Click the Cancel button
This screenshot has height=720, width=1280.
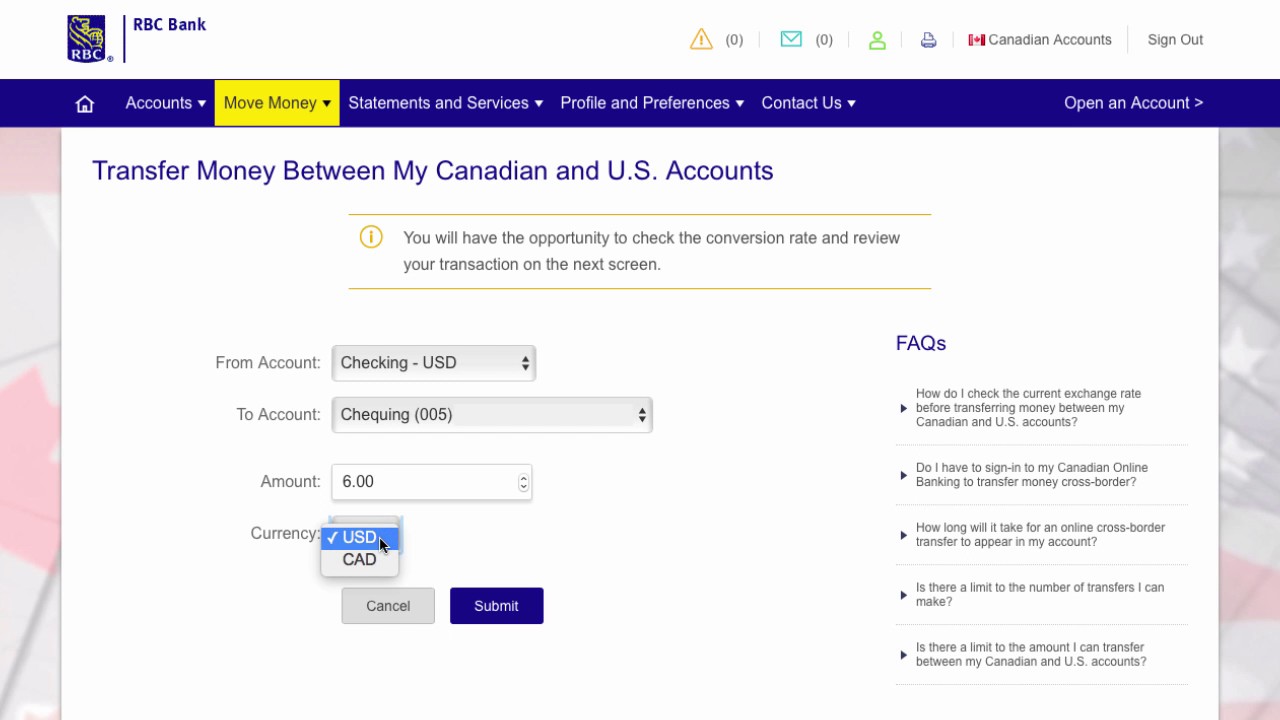(x=388, y=606)
